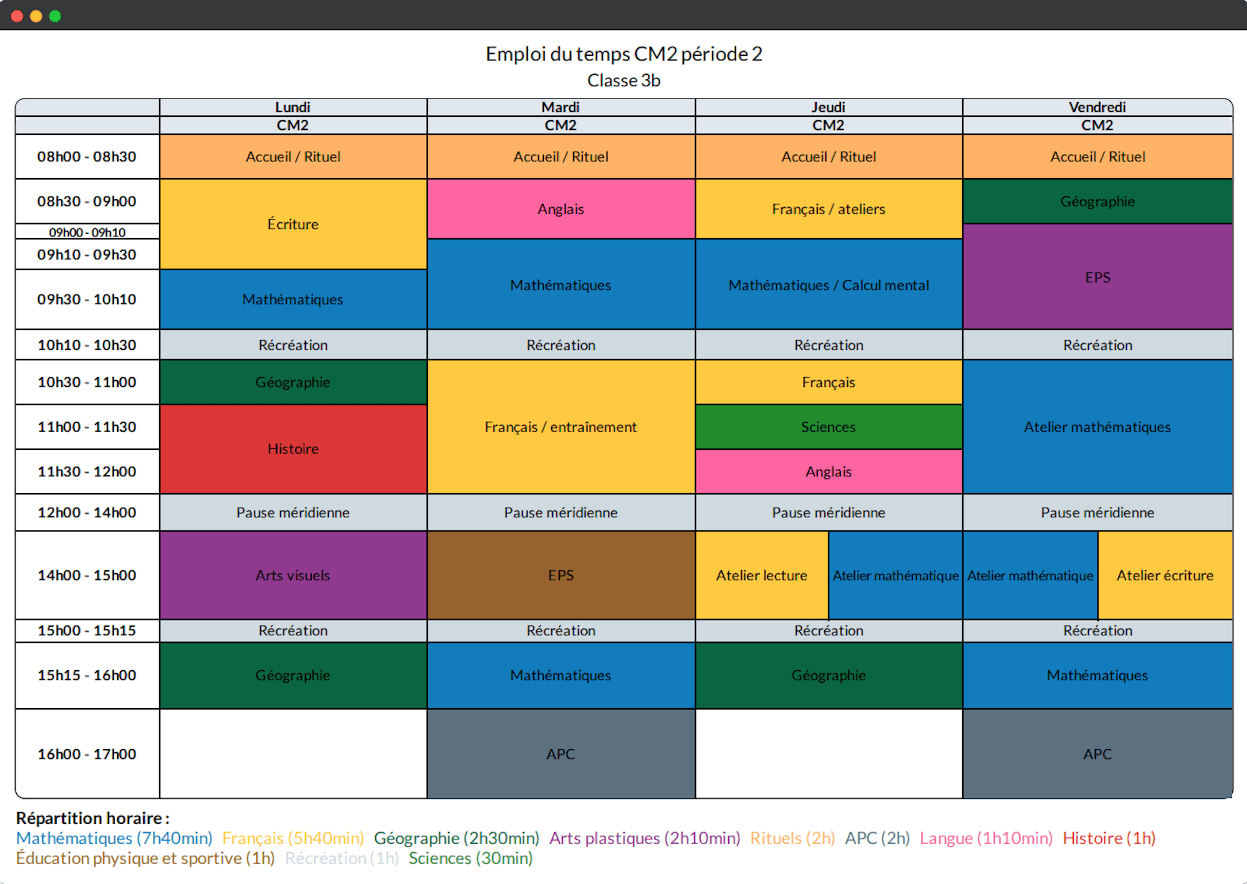Select the Arts visuels afternoon block
1247x884 pixels.
[x=293, y=575]
